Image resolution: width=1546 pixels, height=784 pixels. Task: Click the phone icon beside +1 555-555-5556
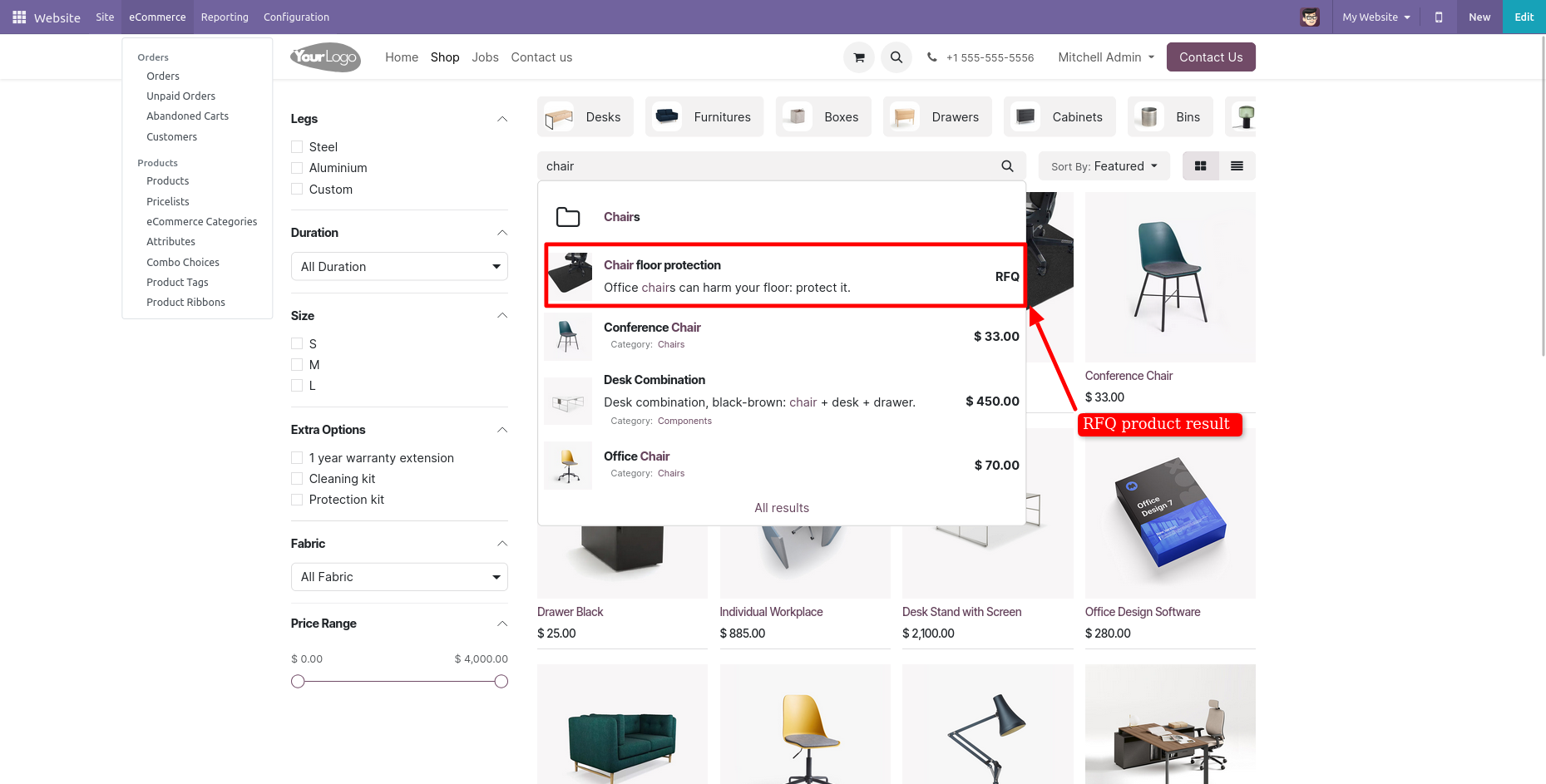[x=932, y=57]
